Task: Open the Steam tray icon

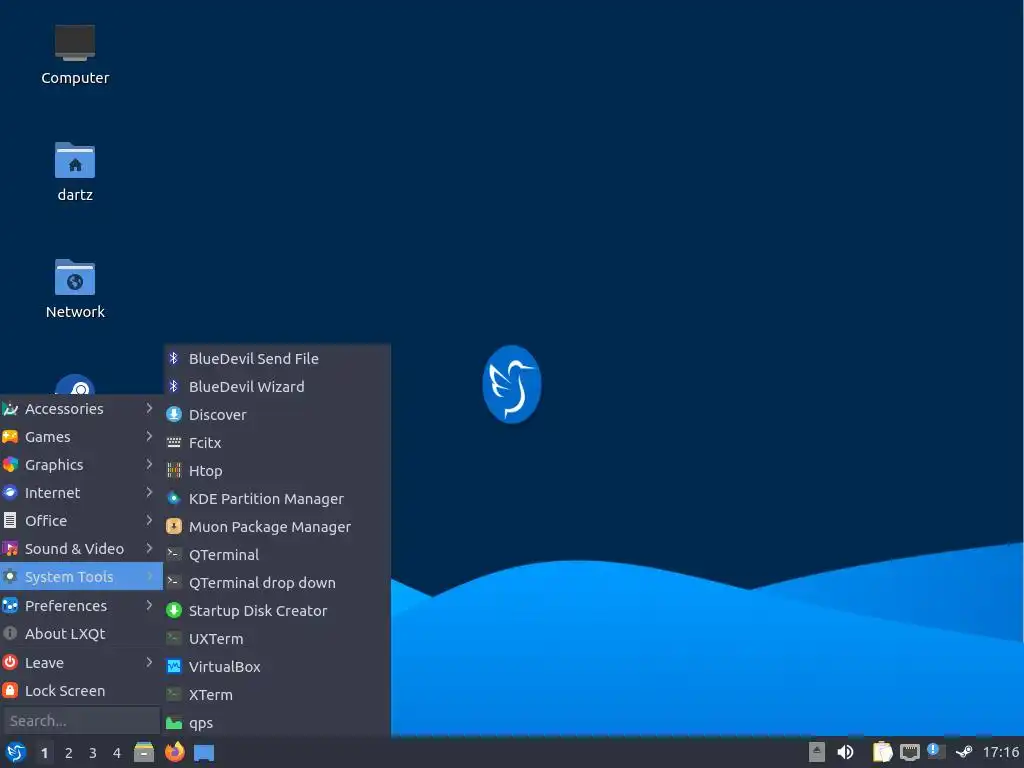Action: coord(964,752)
